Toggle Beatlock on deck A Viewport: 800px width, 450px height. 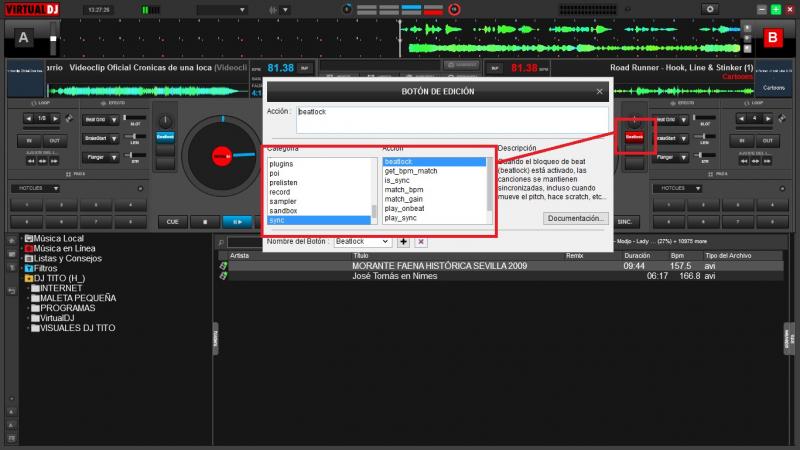click(165, 137)
